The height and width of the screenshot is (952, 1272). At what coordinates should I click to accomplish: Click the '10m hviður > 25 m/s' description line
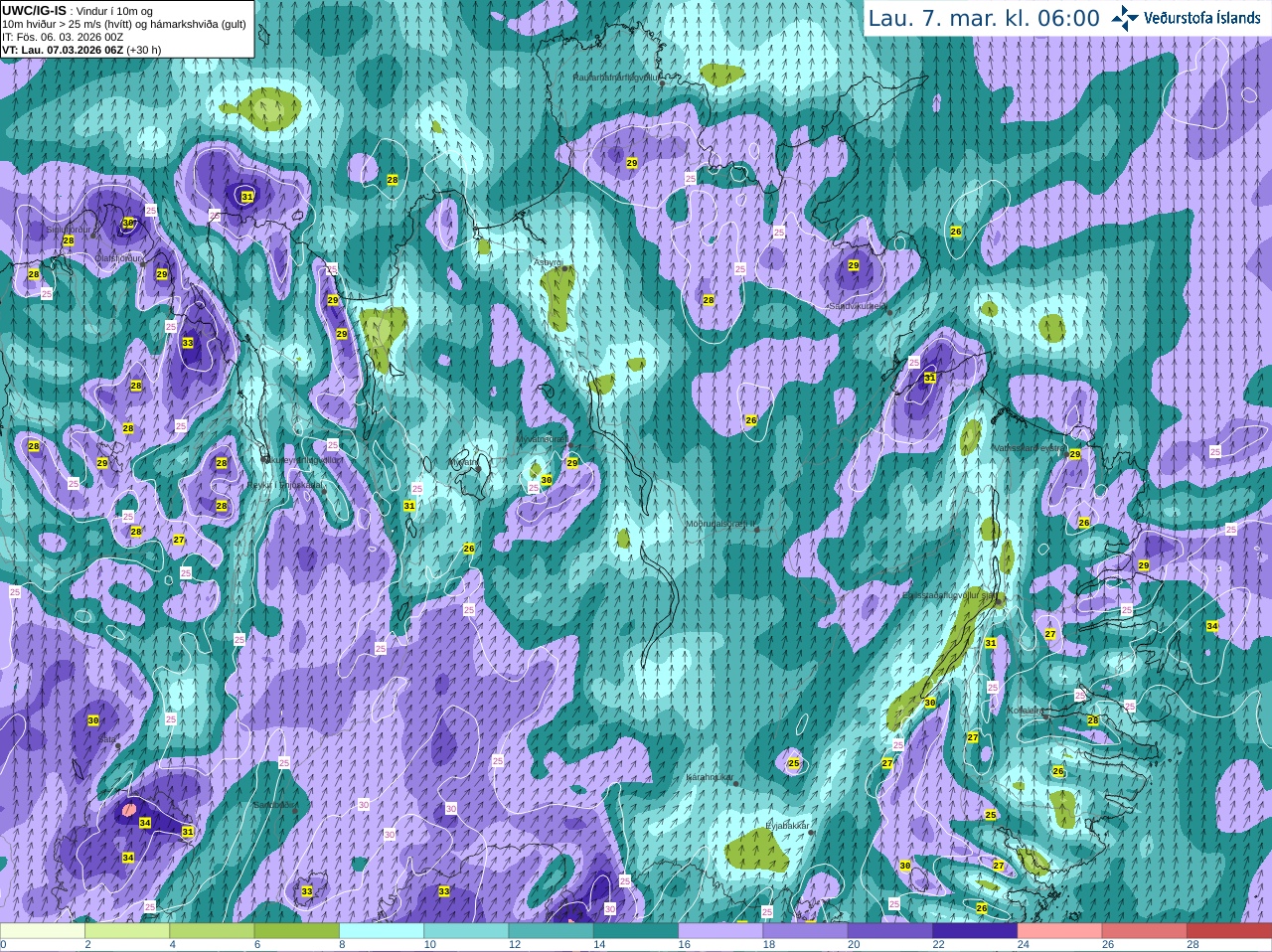[x=124, y=23]
